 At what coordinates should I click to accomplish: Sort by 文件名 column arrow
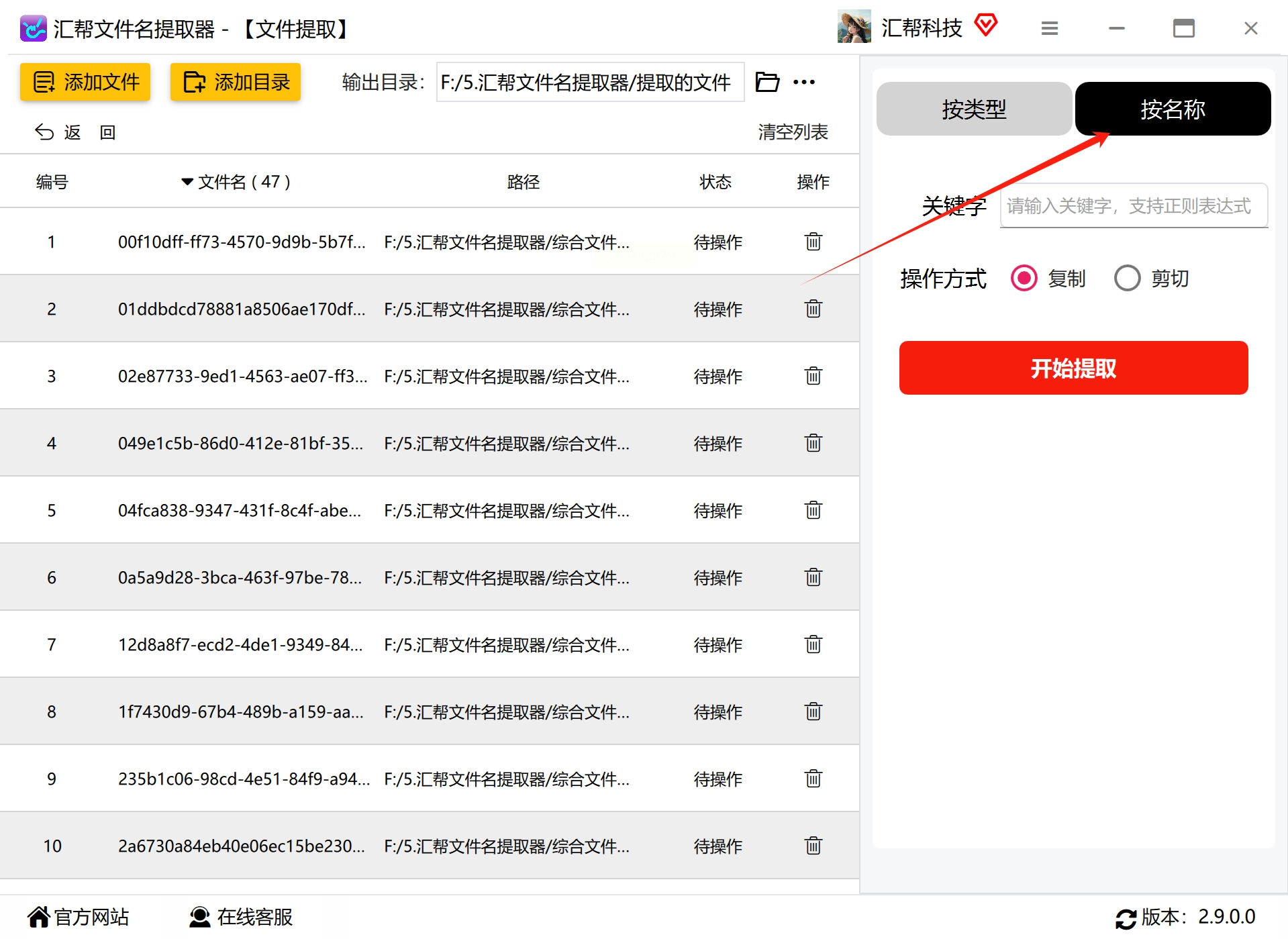point(187,182)
